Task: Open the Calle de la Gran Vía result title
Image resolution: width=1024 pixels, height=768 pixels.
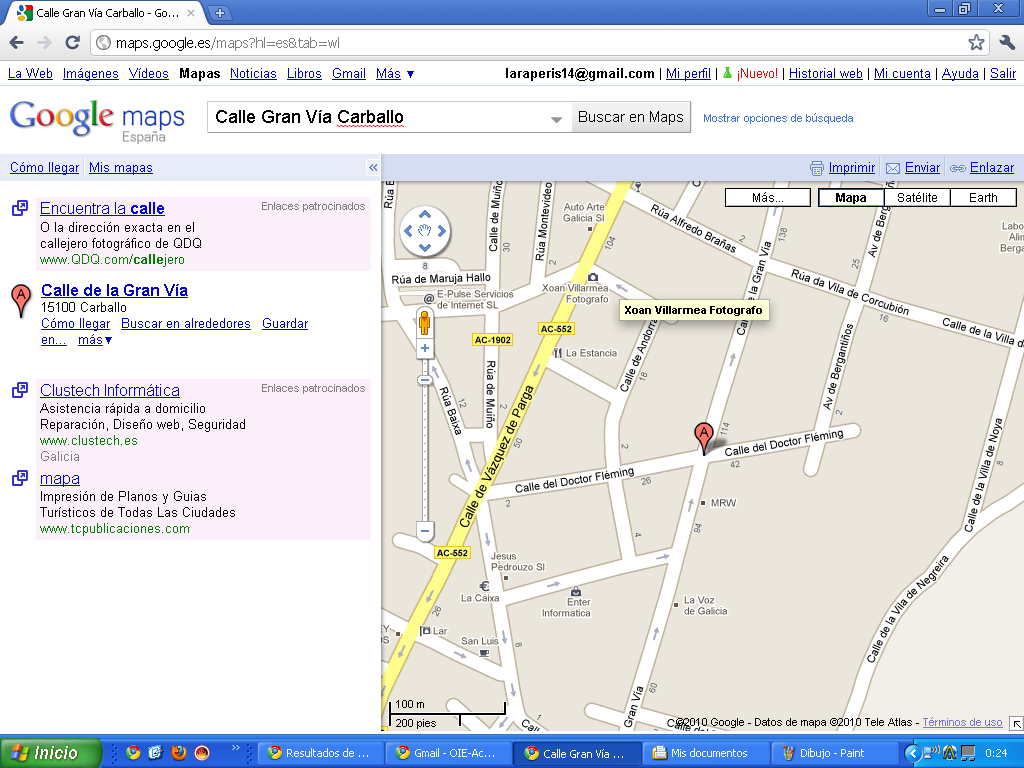Action: coord(114,290)
